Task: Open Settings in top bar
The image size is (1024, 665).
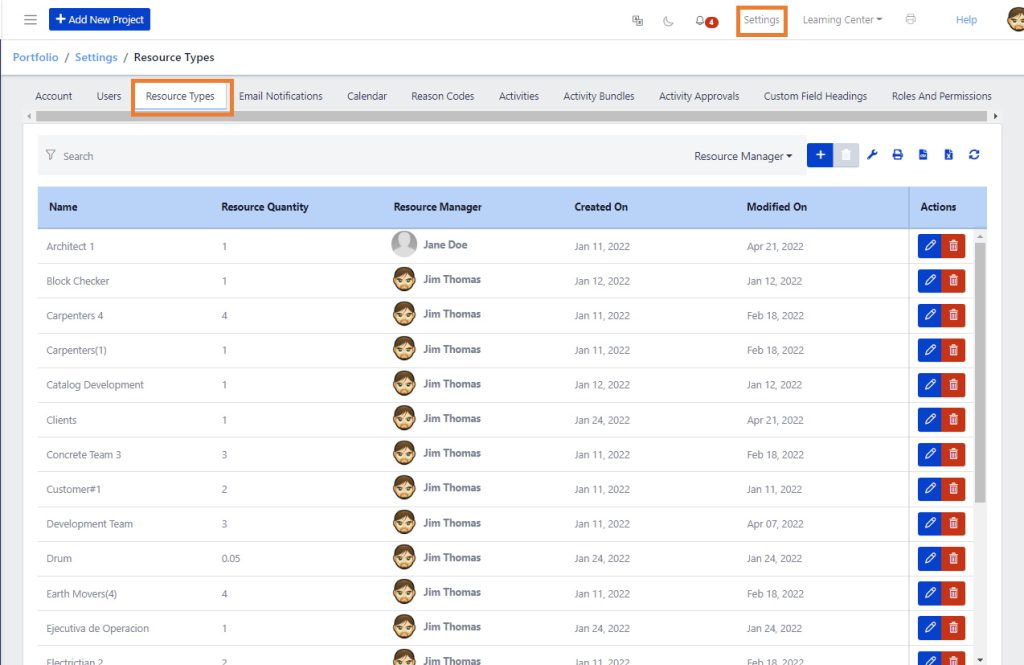Action: tap(761, 20)
